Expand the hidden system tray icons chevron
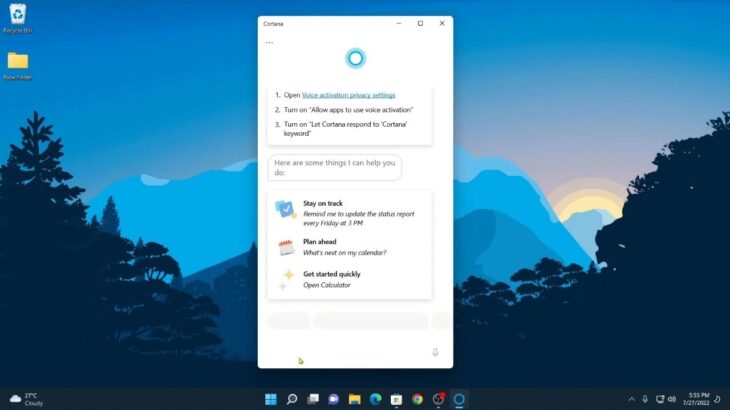The image size is (730, 410). pos(631,399)
